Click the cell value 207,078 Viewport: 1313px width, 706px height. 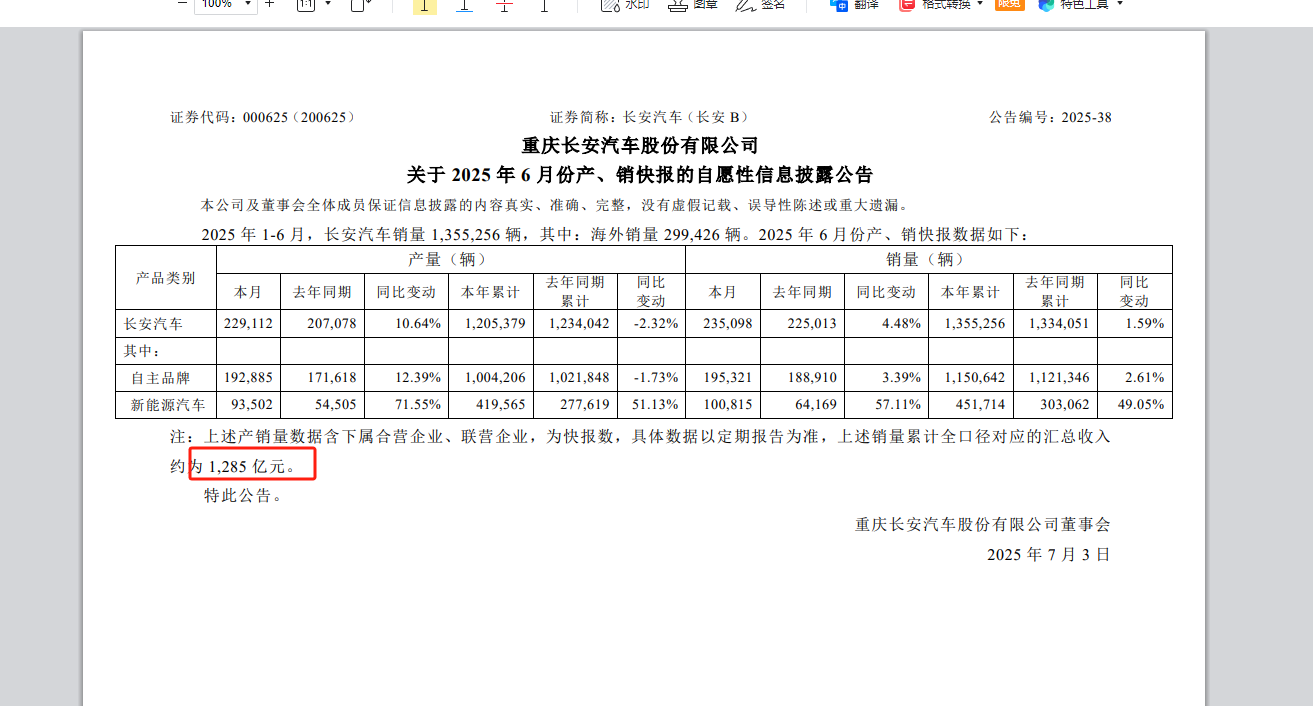click(332, 324)
